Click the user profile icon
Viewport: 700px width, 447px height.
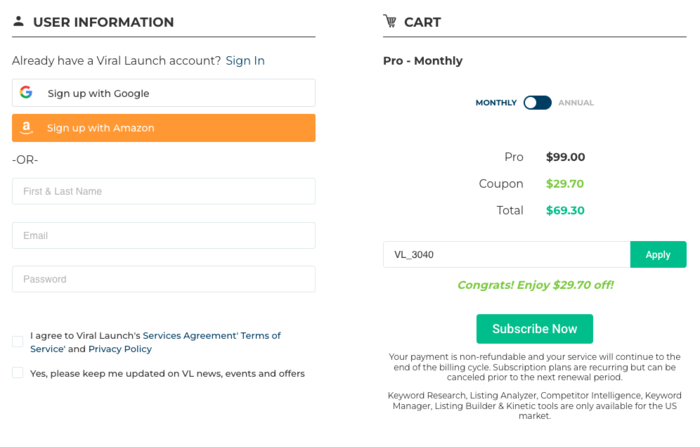18,21
